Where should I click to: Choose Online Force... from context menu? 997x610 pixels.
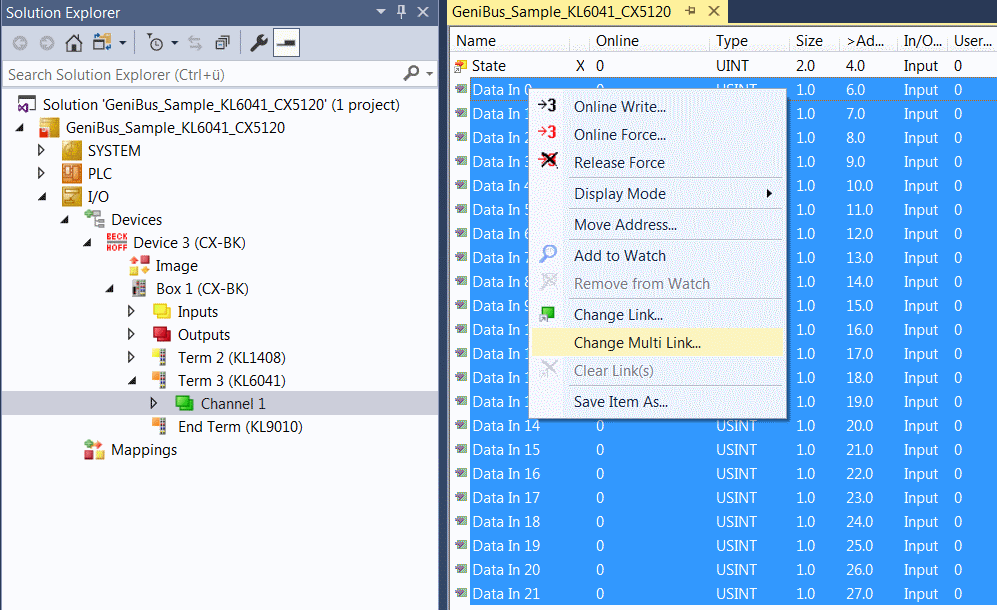(x=657, y=135)
